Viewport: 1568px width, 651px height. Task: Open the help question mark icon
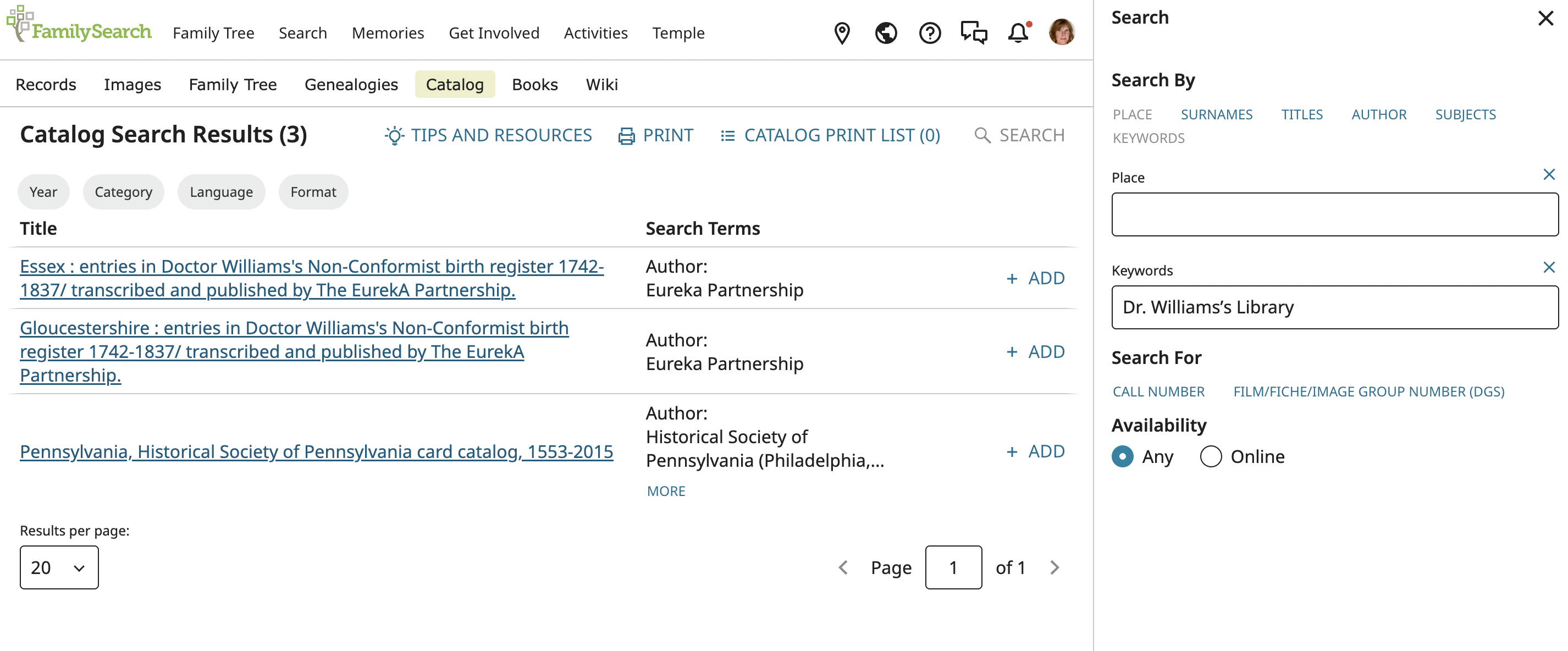tap(930, 33)
